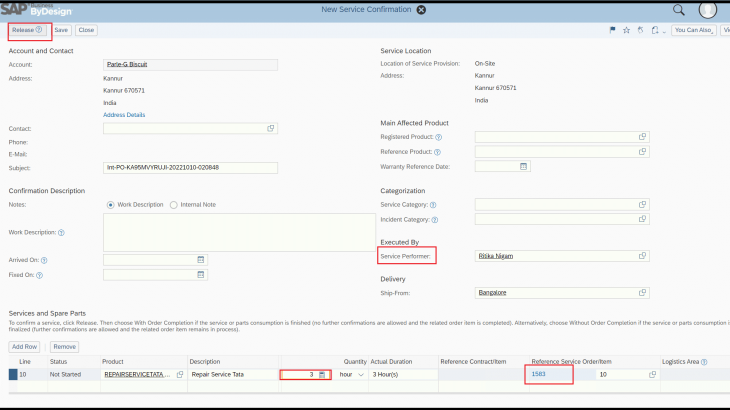Screen dimensions: 730x410
Task: Select line 10 row selector
Action: (x=13, y=374)
